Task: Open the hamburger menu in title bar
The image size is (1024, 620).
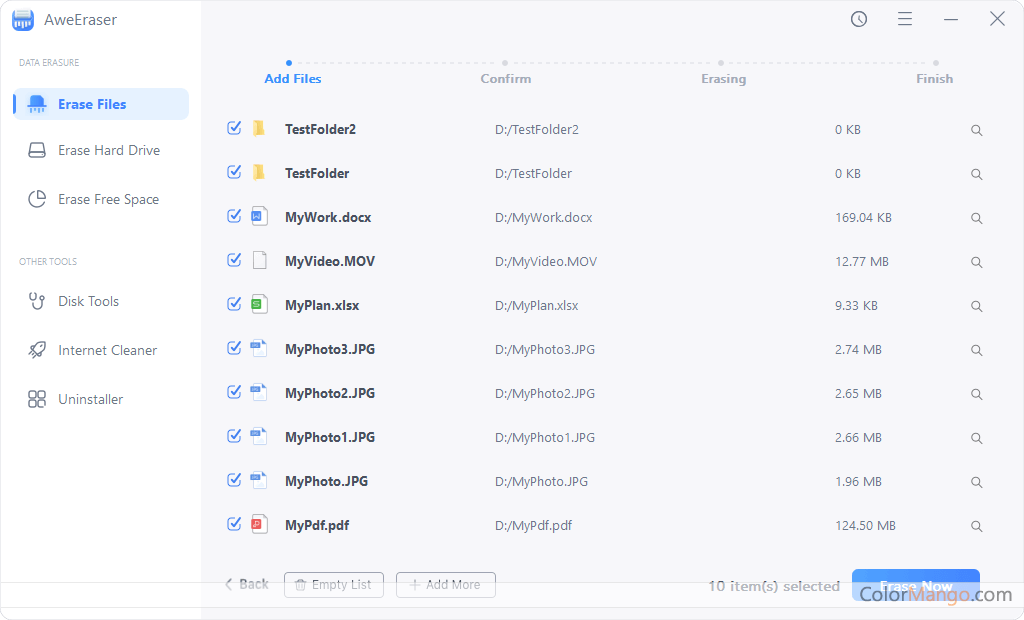Action: [x=905, y=19]
